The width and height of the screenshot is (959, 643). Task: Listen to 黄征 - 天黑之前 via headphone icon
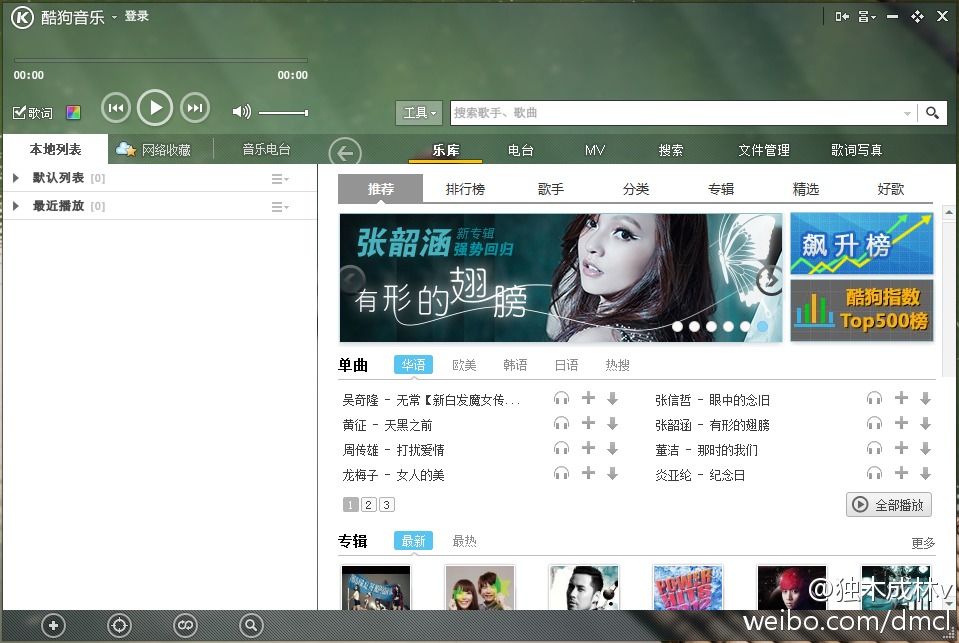(561, 423)
